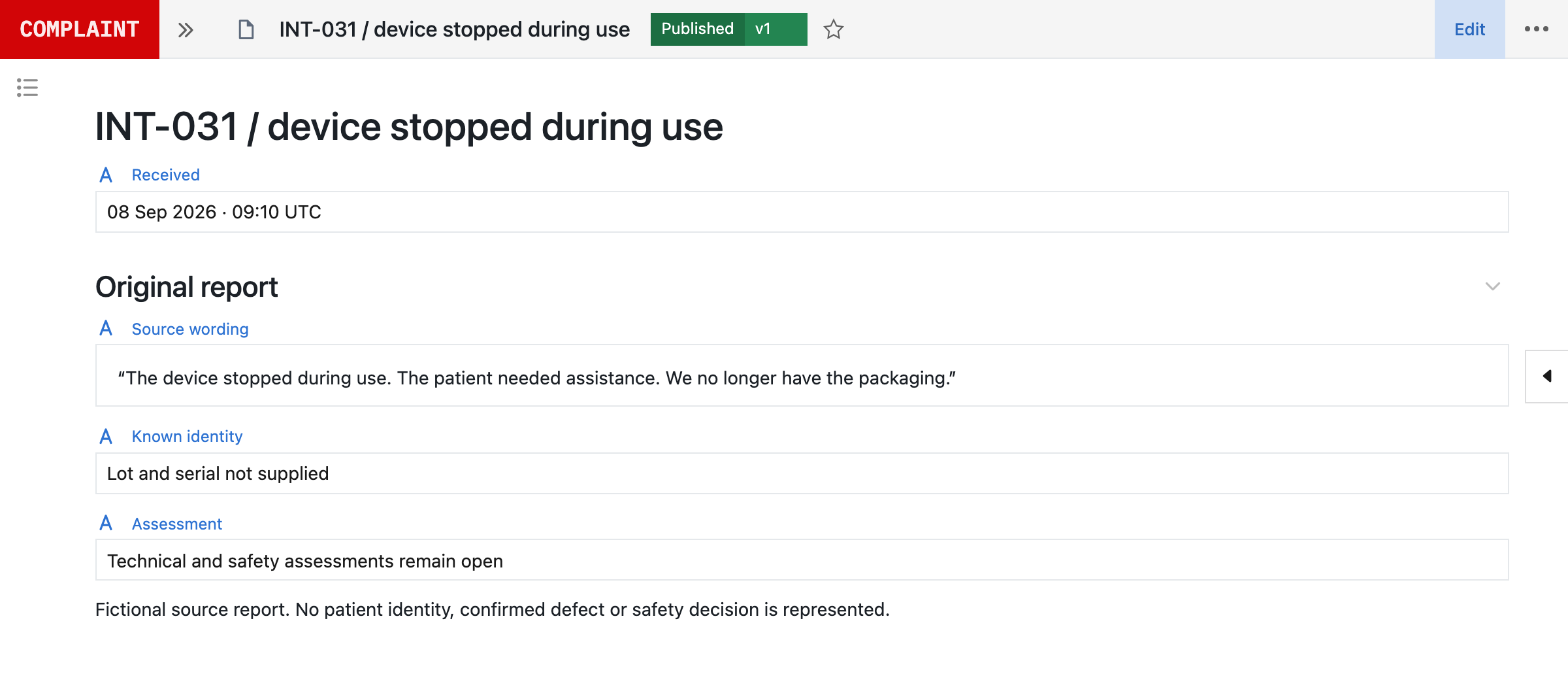
Task: Click the Source wording label link
Action: [x=190, y=330]
